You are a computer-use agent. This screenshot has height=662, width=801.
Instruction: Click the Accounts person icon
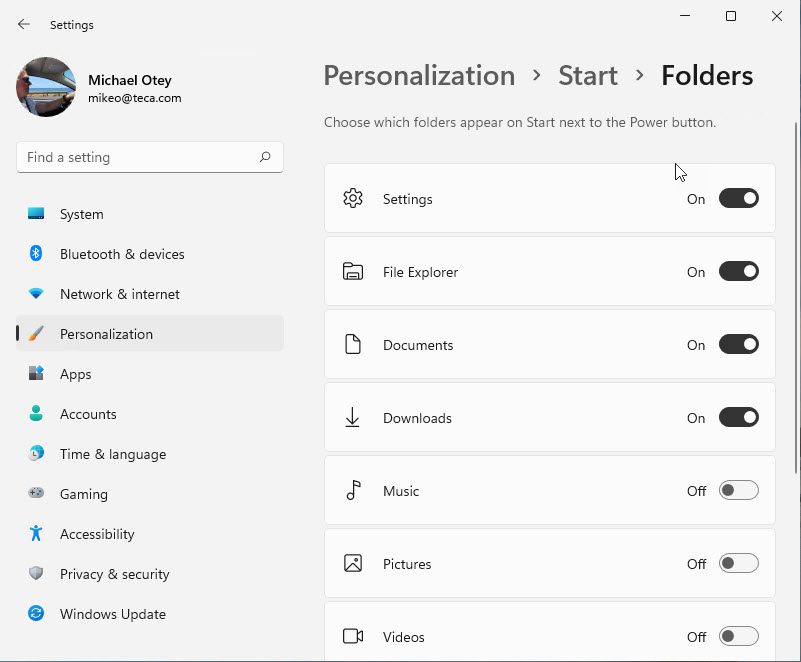[36, 413]
